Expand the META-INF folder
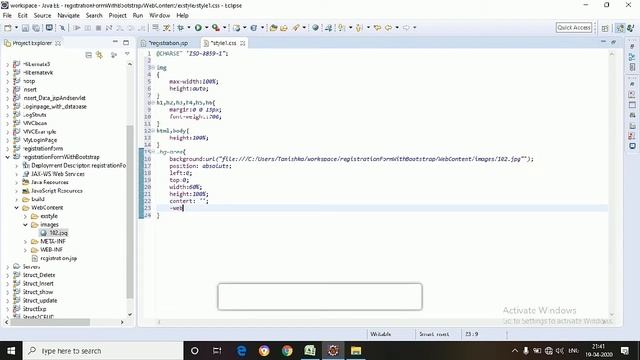Viewport: 640px width, 360px height. (x=25, y=241)
